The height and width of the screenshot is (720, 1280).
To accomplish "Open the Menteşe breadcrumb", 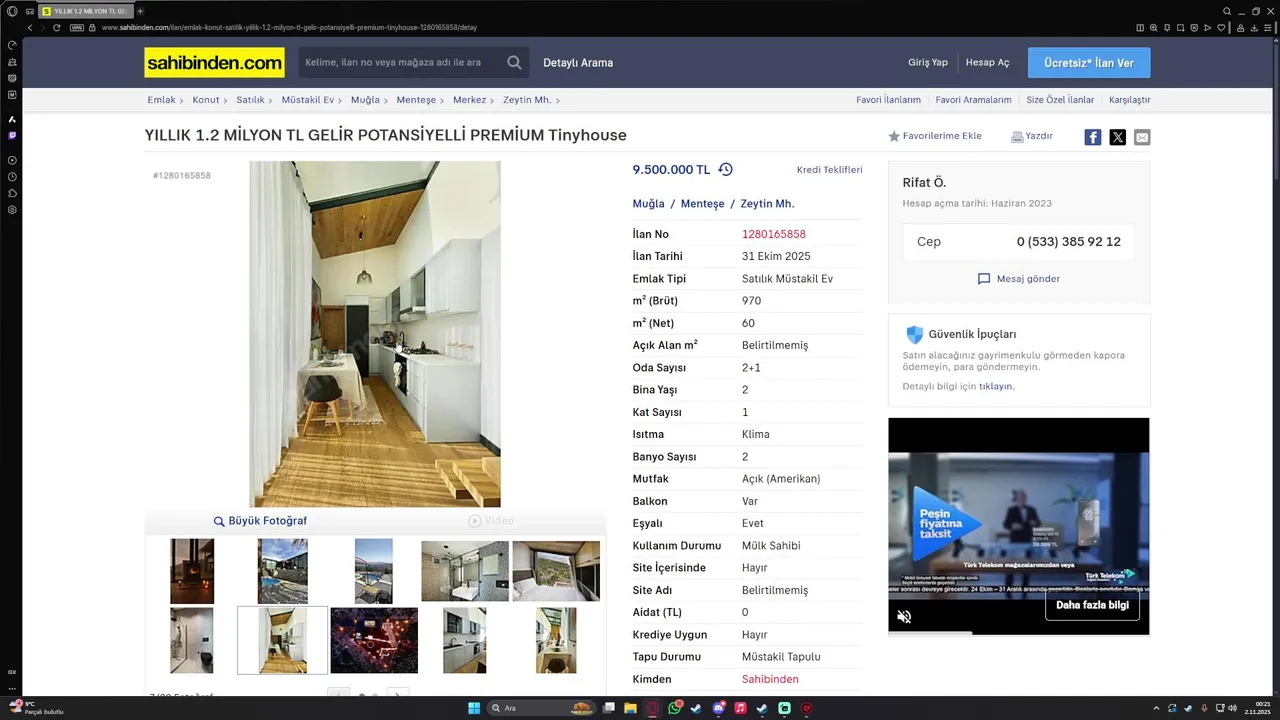I will coord(416,100).
